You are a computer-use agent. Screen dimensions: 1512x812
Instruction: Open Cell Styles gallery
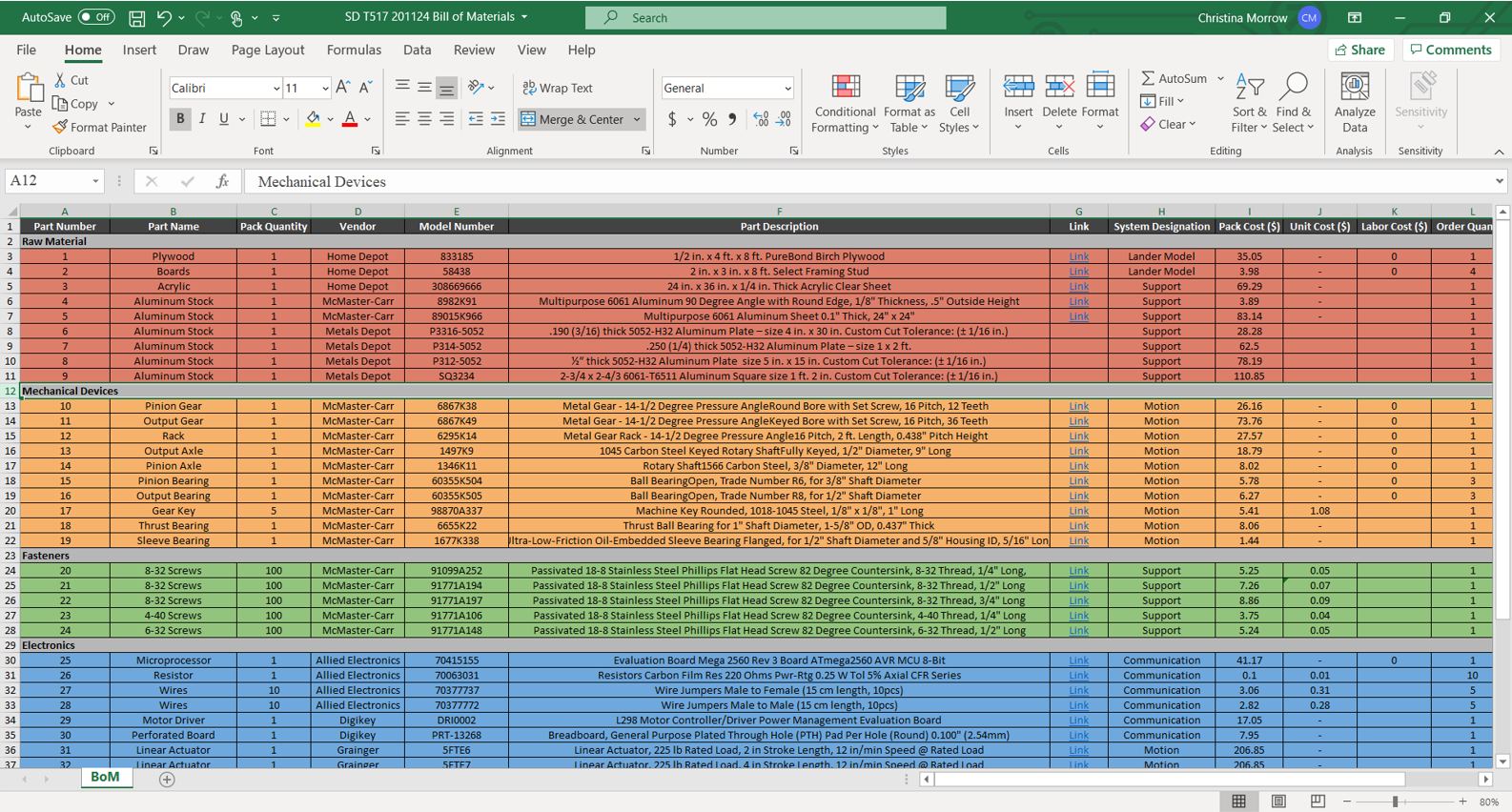coord(959,104)
